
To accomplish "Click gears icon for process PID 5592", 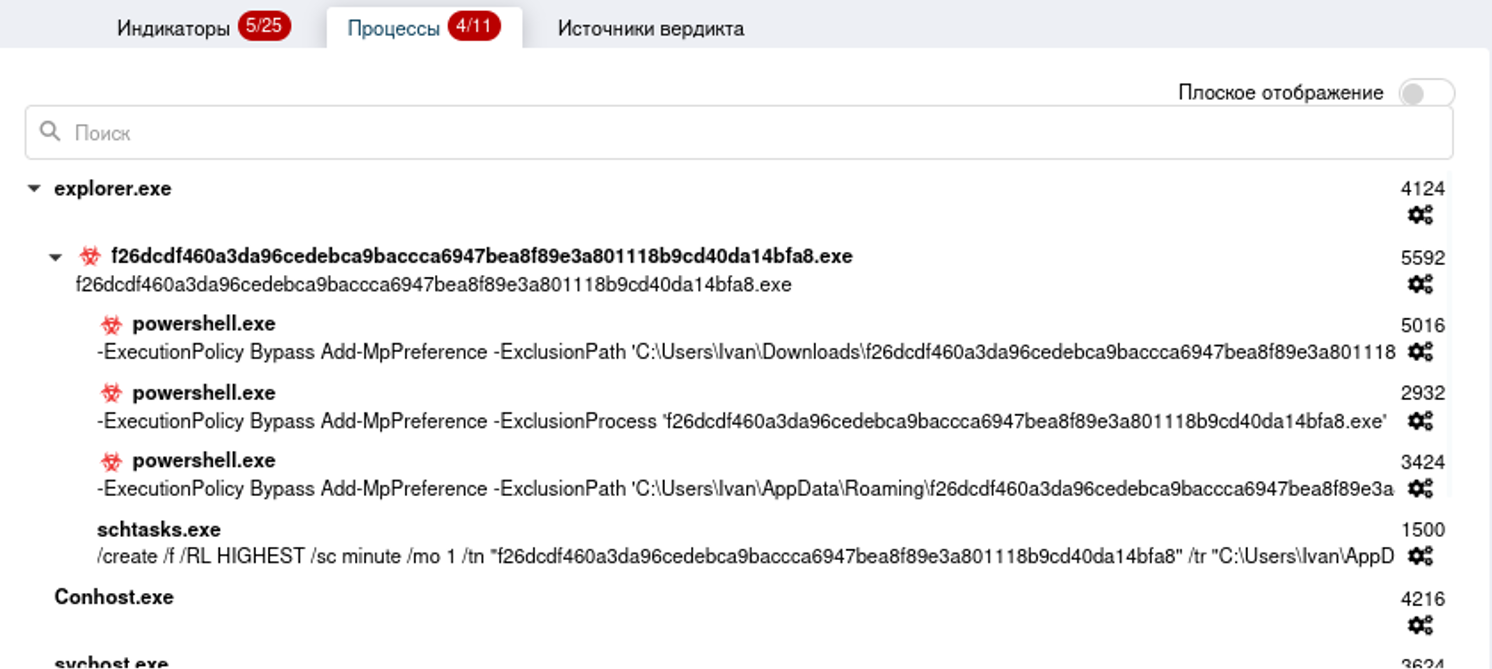I will coord(1420,284).
